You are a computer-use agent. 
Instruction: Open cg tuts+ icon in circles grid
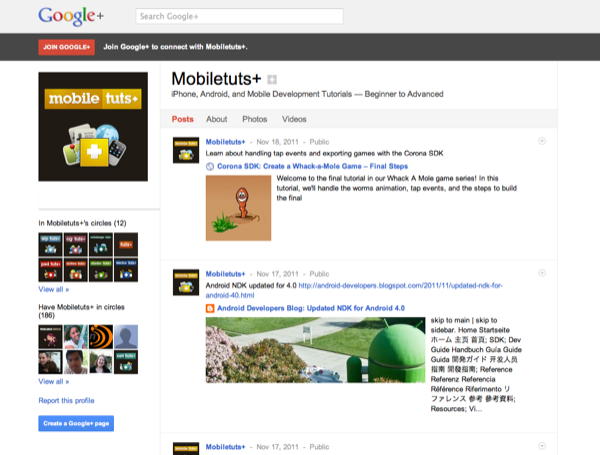(75, 245)
